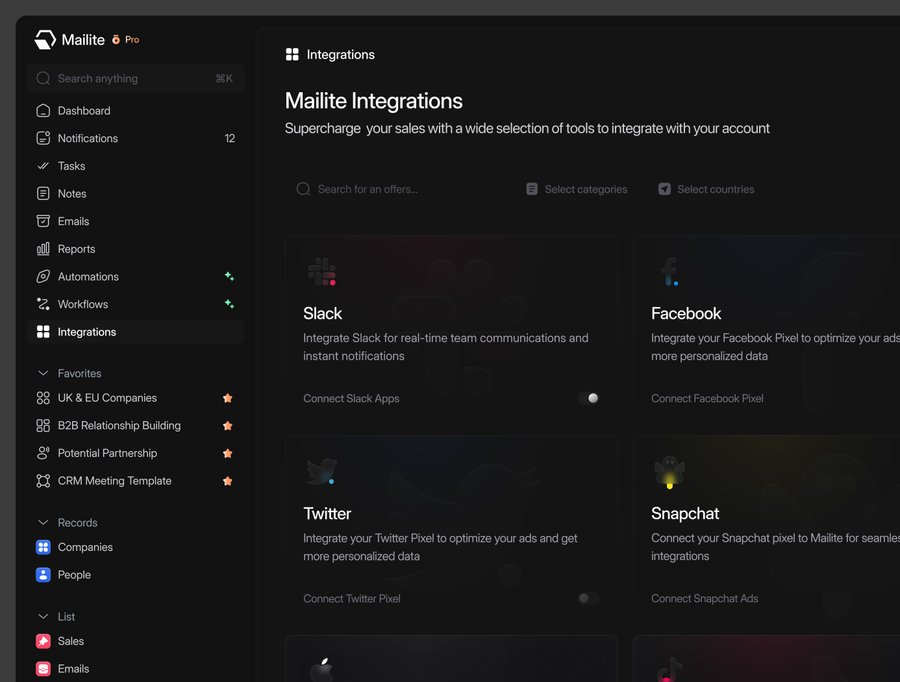Viewport: 900px width, 682px height.
Task: Collapse the Records section chevron
Action: (x=43, y=522)
